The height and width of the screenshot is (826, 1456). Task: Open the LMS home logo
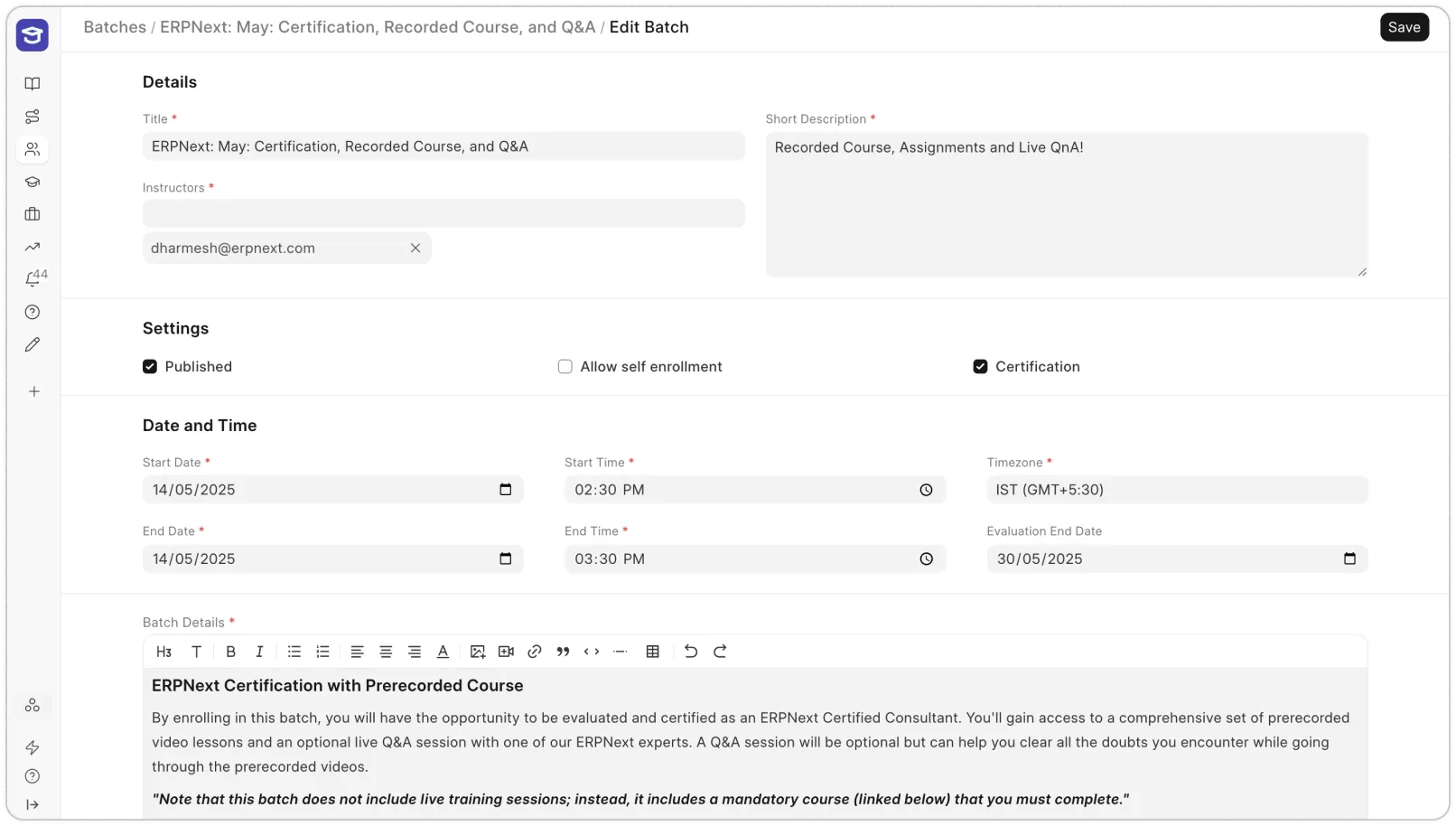pyautogui.click(x=33, y=35)
